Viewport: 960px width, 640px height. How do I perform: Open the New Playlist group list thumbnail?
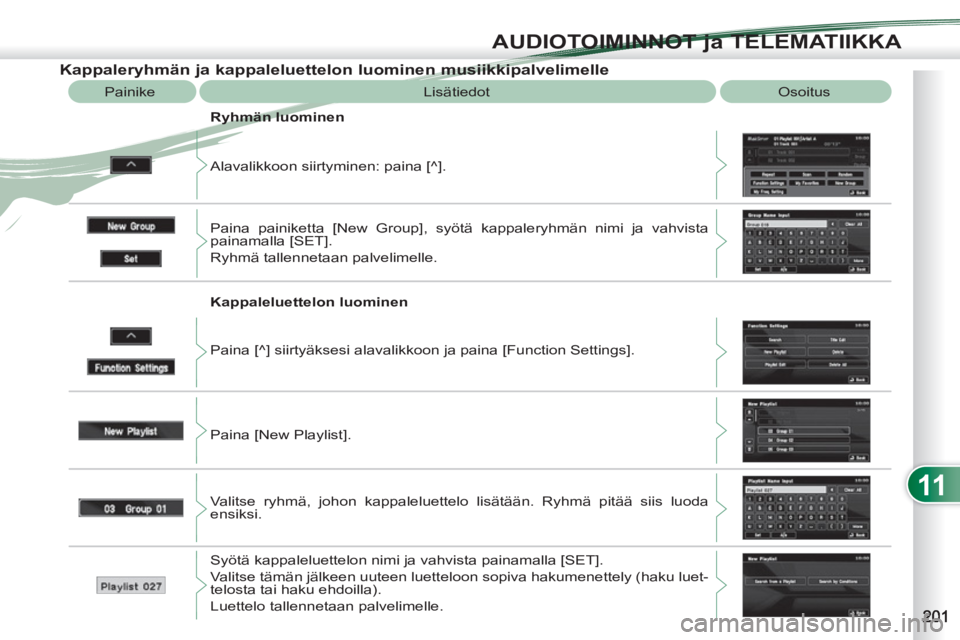pos(806,431)
